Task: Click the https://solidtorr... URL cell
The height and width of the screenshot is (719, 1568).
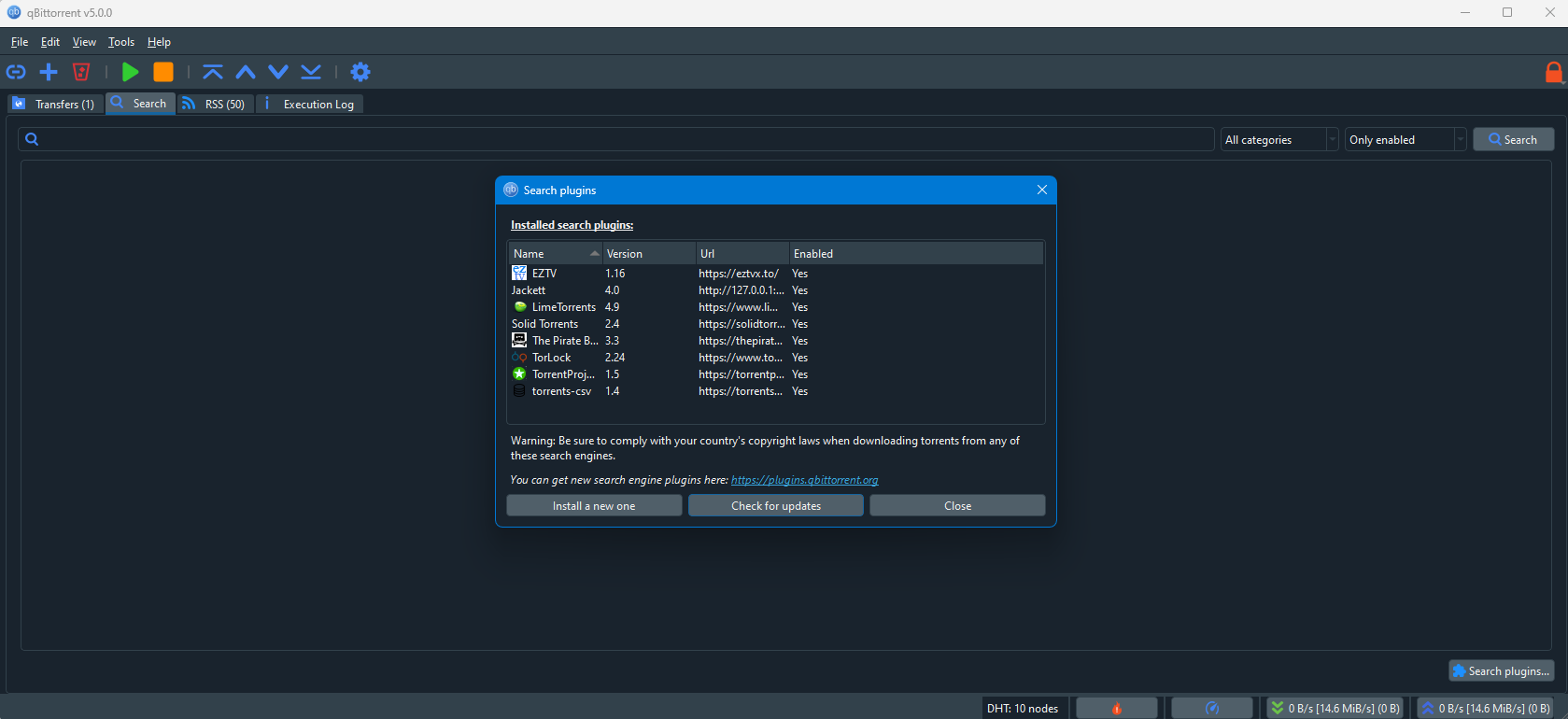Action: click(x=742, y=323)
